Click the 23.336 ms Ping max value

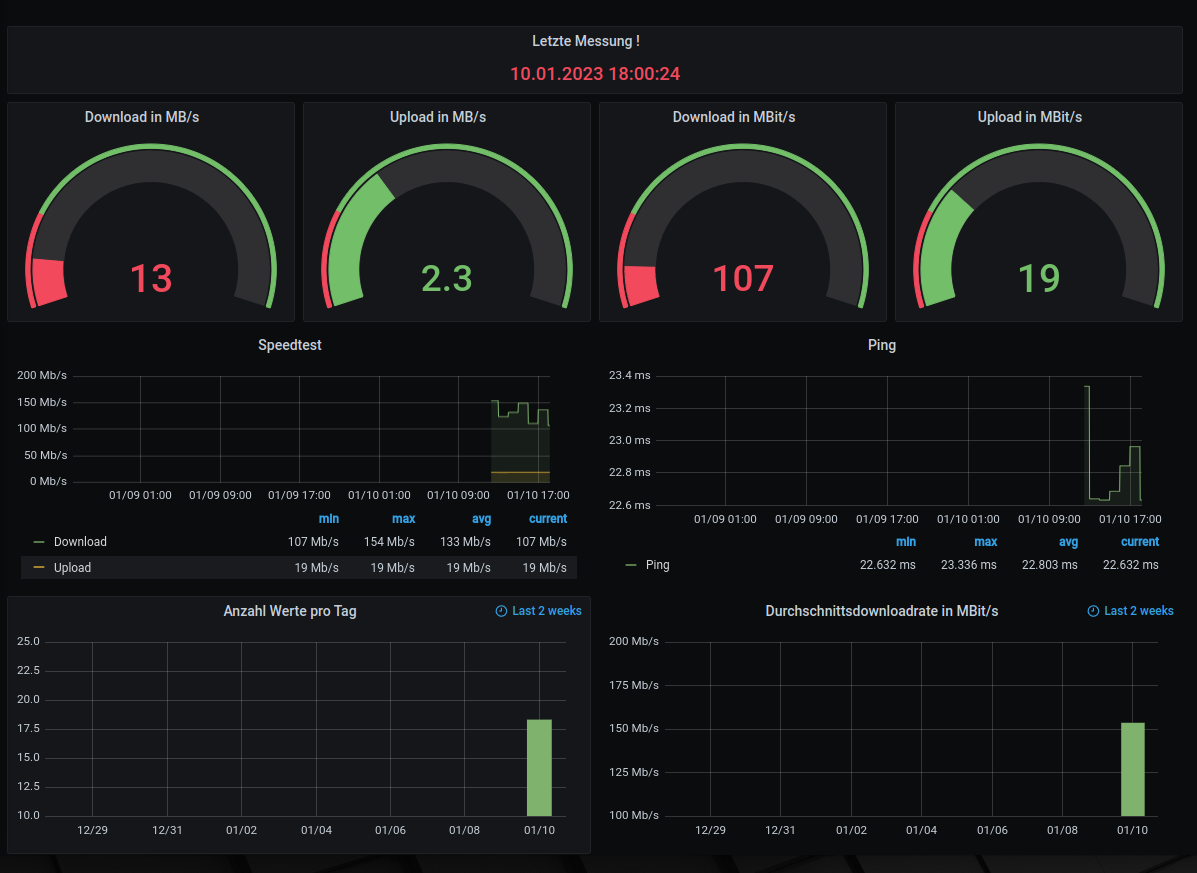click(x=969, y=565)
